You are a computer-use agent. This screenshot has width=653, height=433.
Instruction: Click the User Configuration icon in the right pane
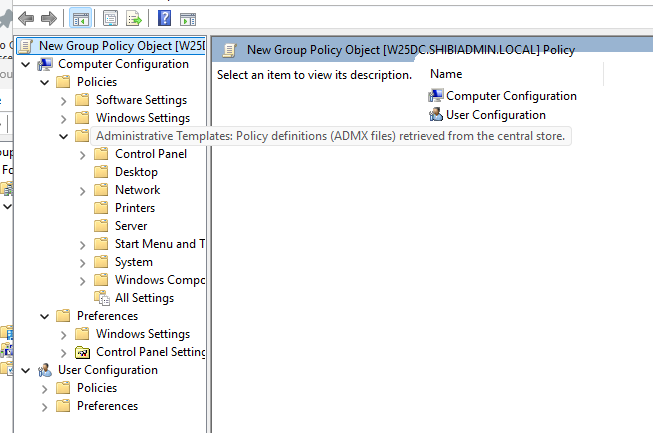tap(436, 114)
